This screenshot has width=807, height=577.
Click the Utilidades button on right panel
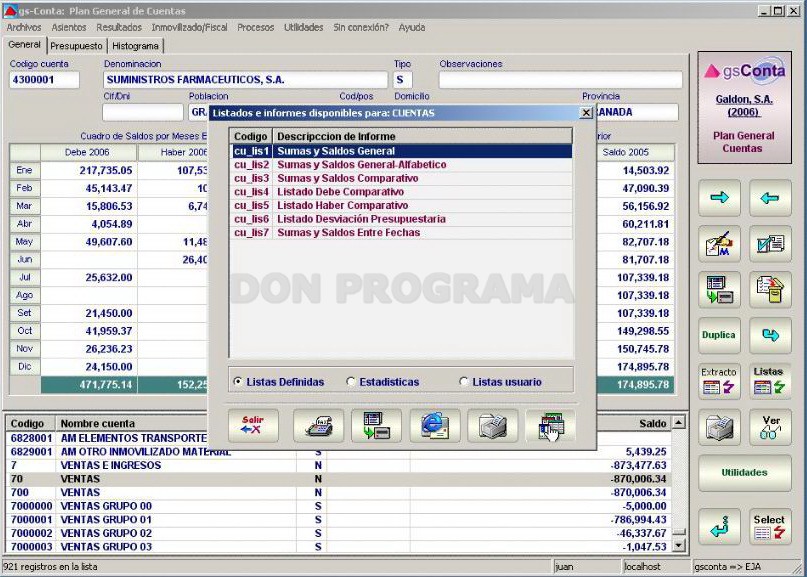744,473
